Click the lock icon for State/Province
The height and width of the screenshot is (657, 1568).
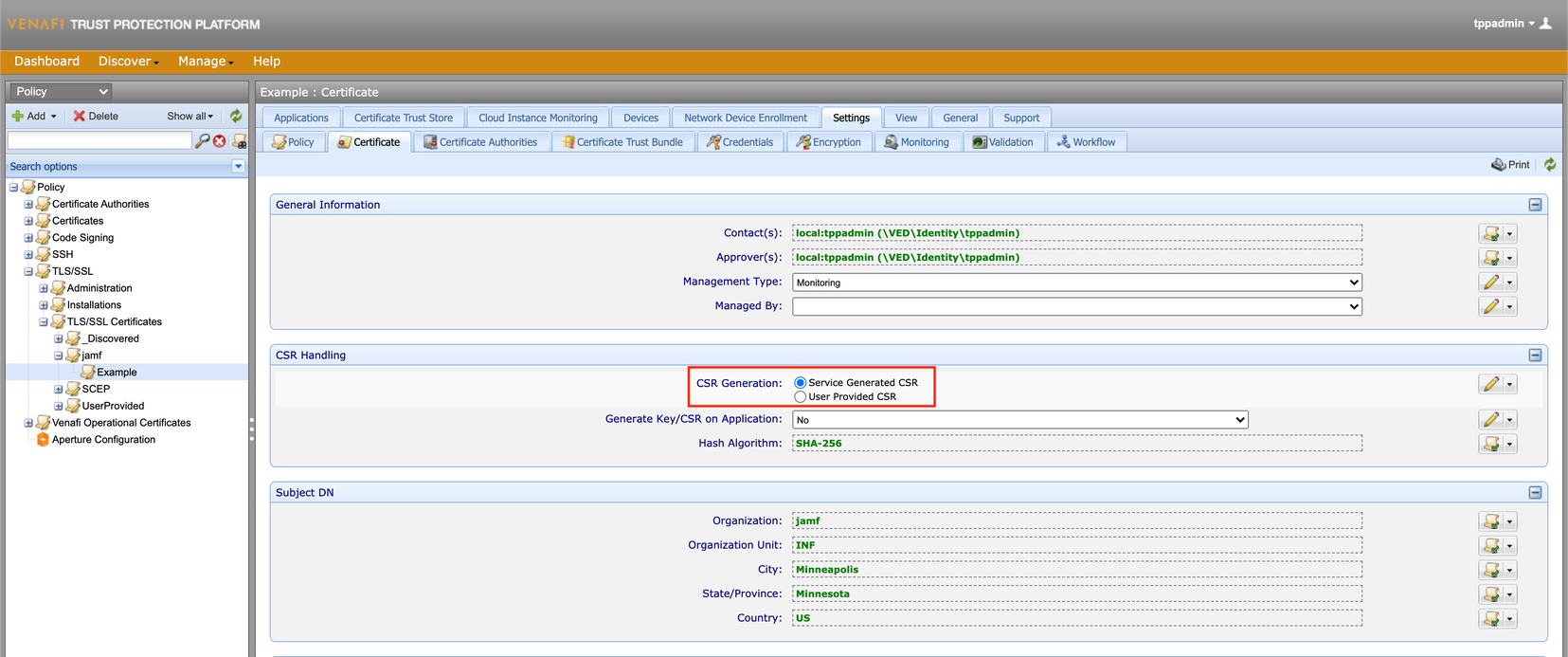[1491, 594]
